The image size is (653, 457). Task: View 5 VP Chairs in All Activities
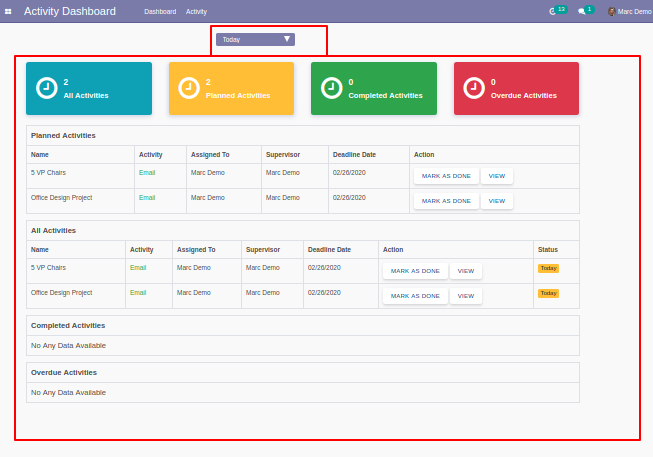(466, 271)
